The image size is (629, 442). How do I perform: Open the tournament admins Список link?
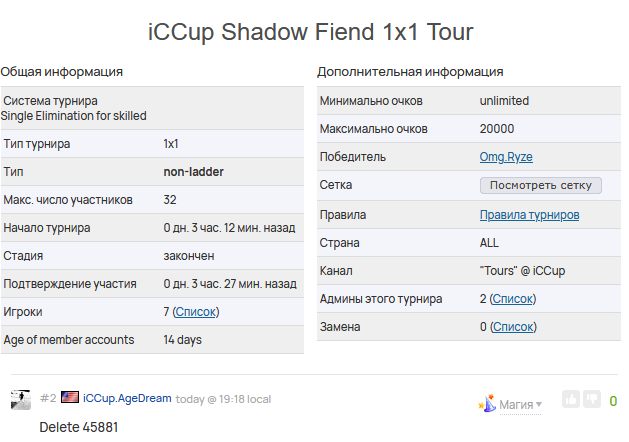(x=513, y=299)
